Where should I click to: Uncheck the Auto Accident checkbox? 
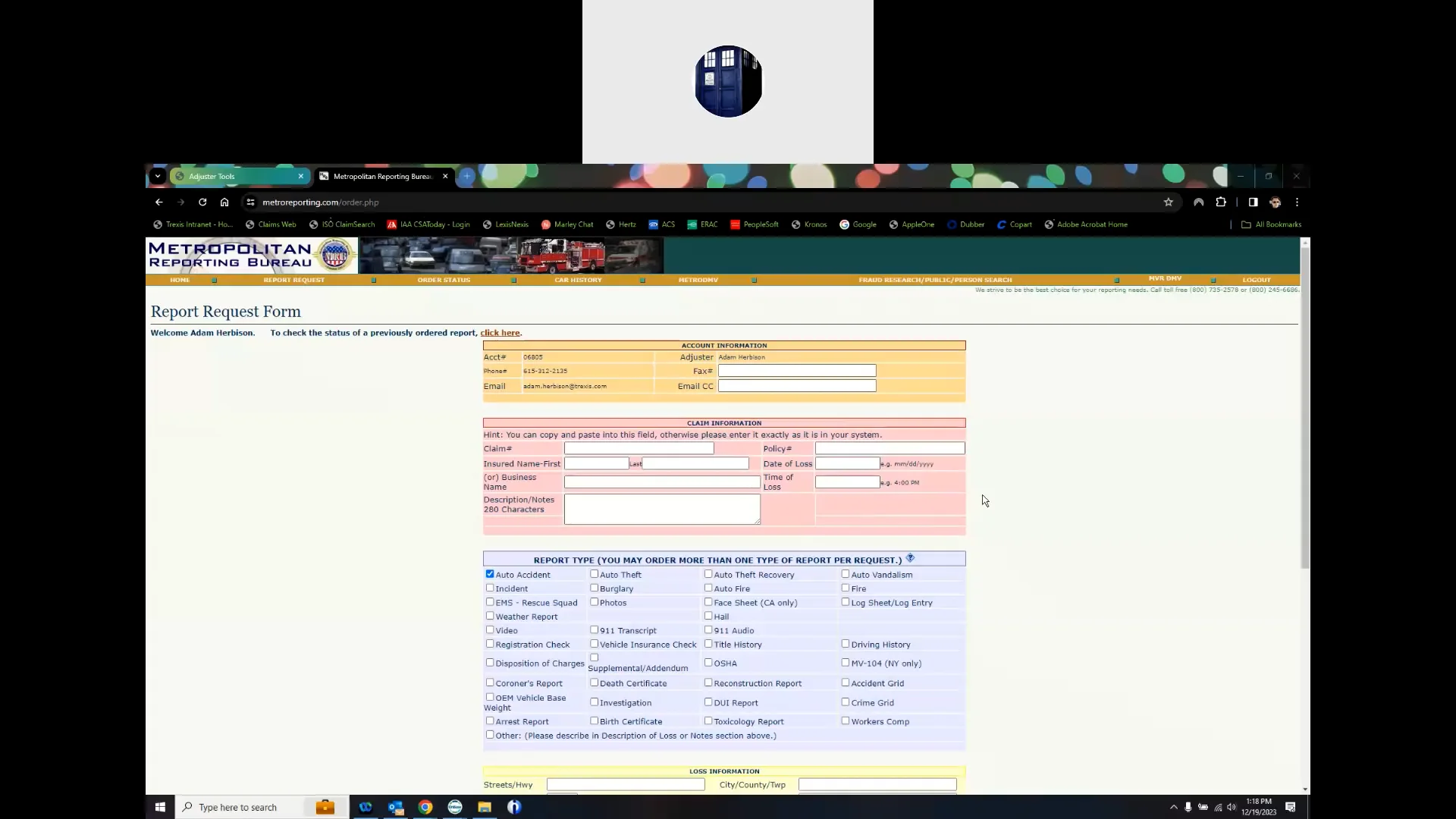[x=490, y=574]
